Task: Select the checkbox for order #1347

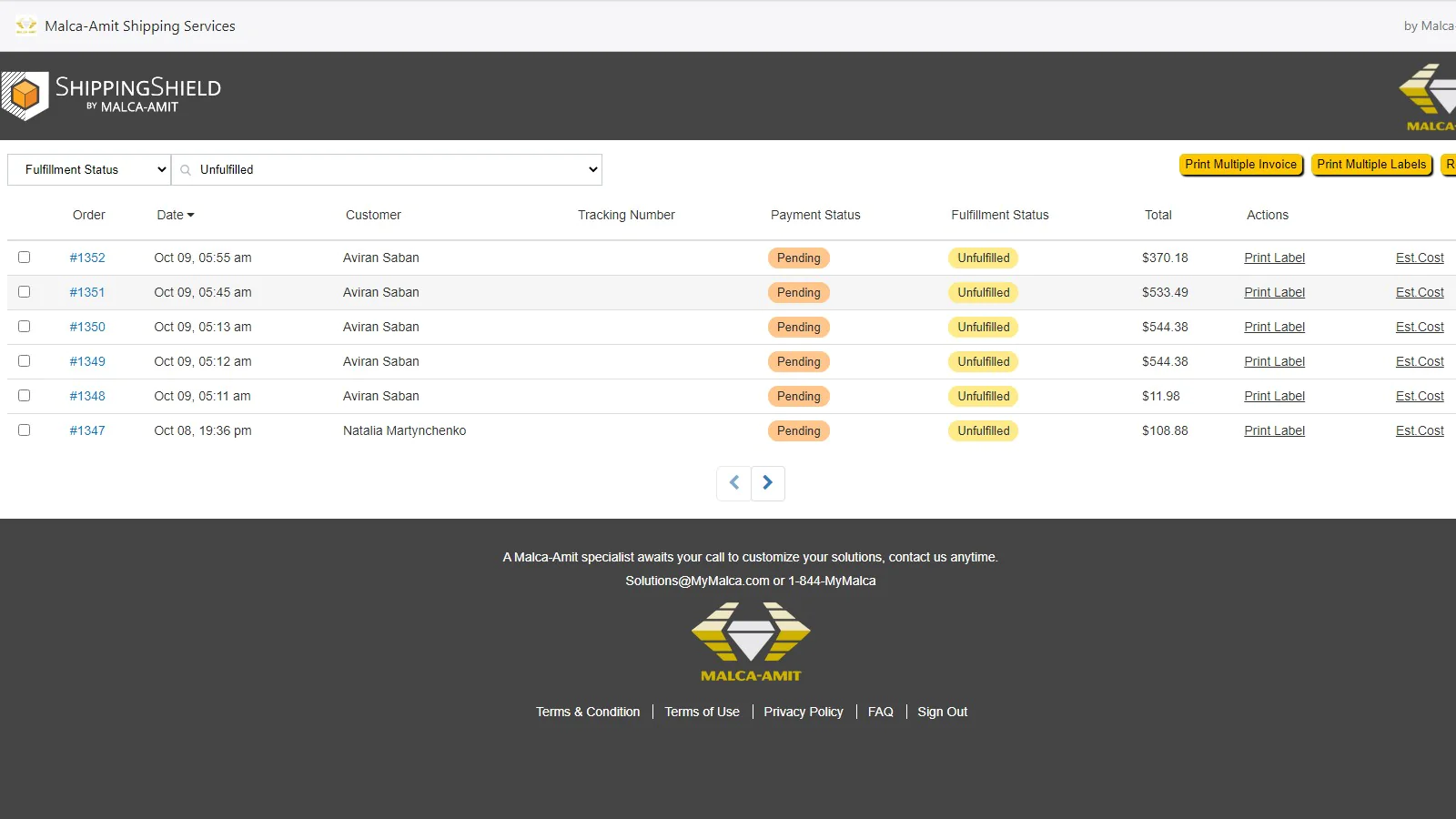Action: pyautogui.click(x=24, y=430)
